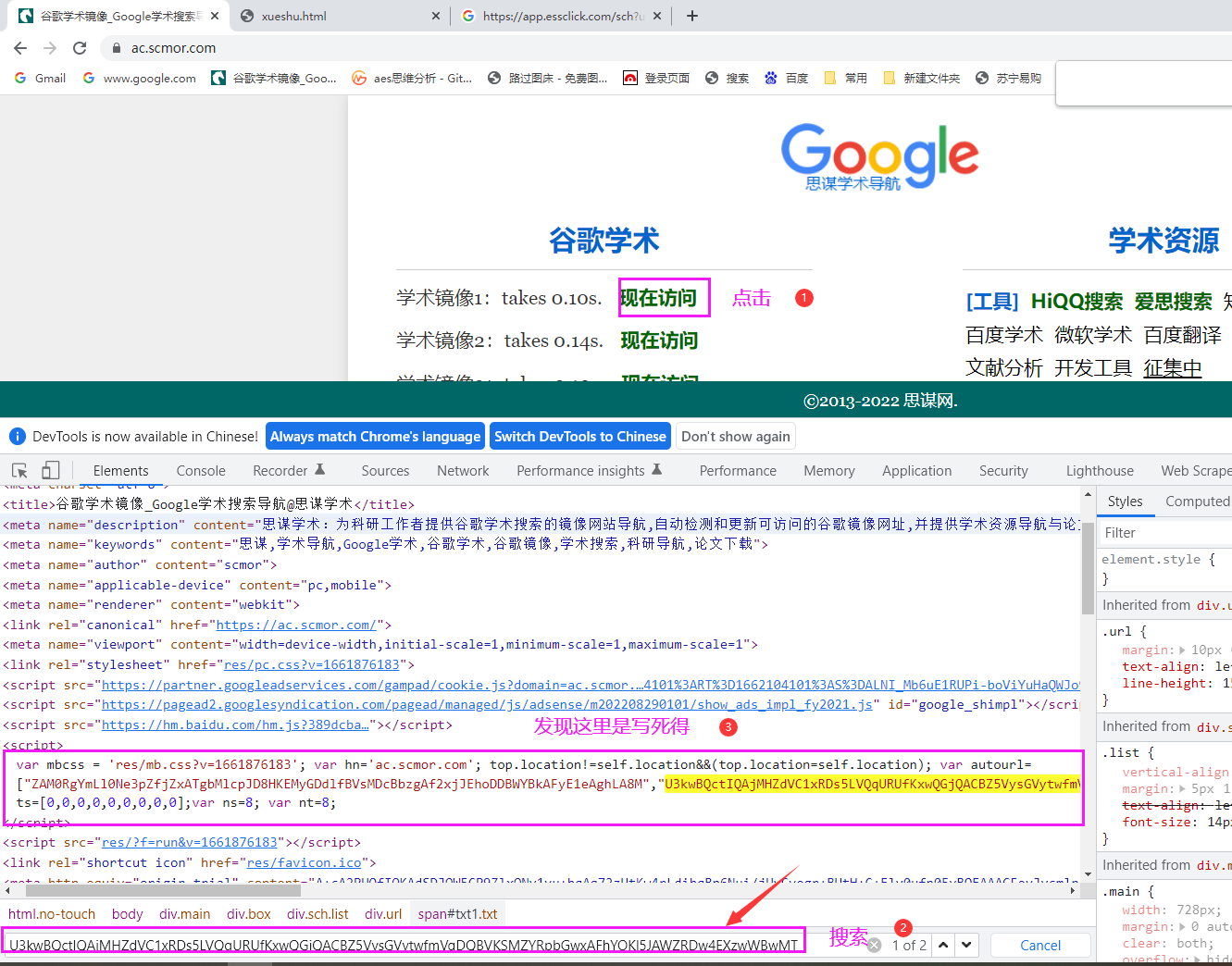Jump to the next search result
This screenshot has height=966, width=1232.
click(x=966, y=945)
